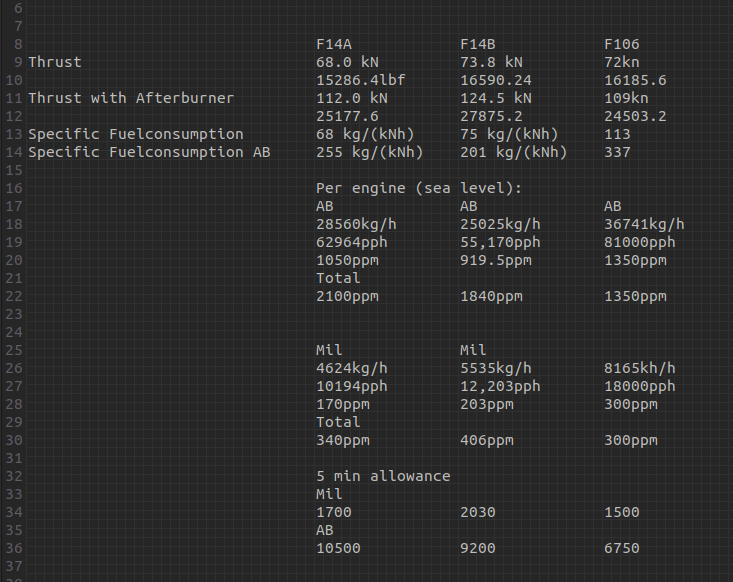Click the 919.5ppm value
The height and width of the screenshot is (582, 733).
(x=496, y=260)
